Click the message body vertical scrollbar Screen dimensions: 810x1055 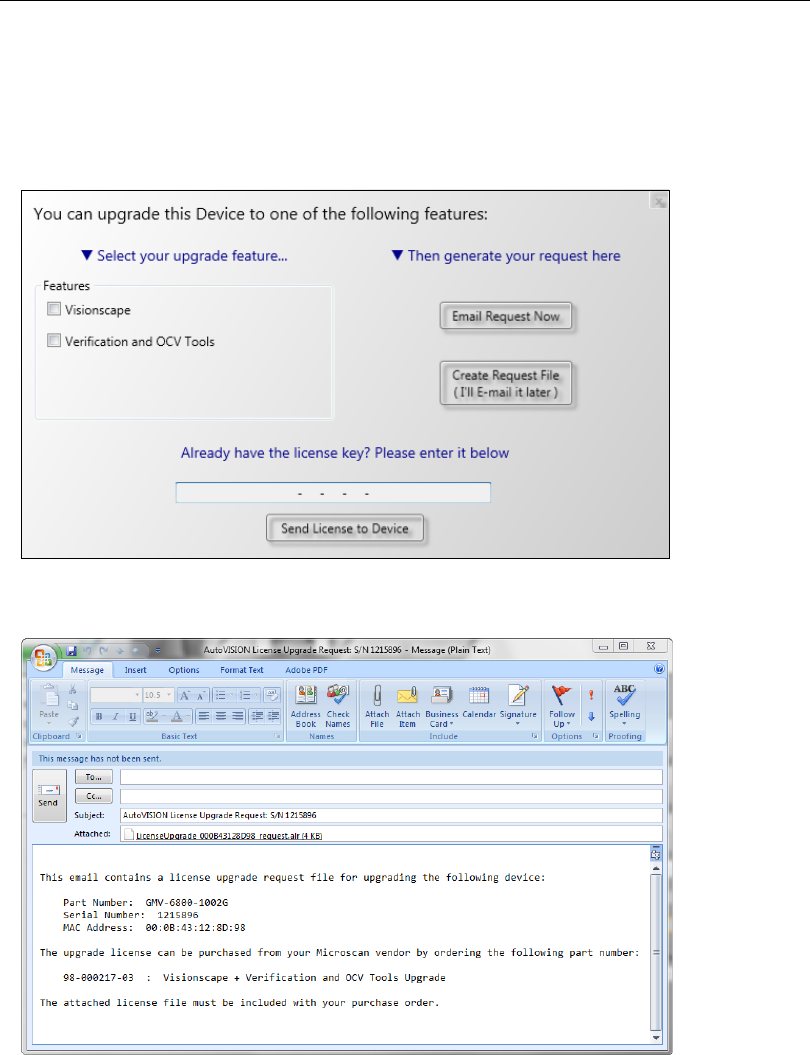[656, 952]
